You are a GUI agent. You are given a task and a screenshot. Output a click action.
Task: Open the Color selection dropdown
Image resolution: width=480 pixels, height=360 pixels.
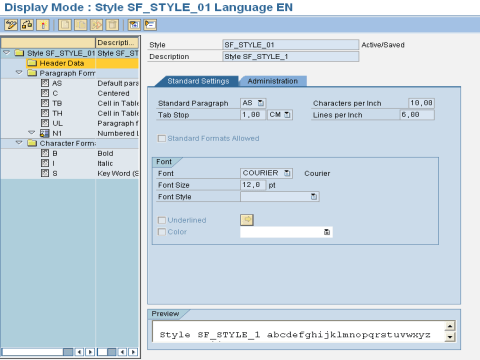point(327,232)
